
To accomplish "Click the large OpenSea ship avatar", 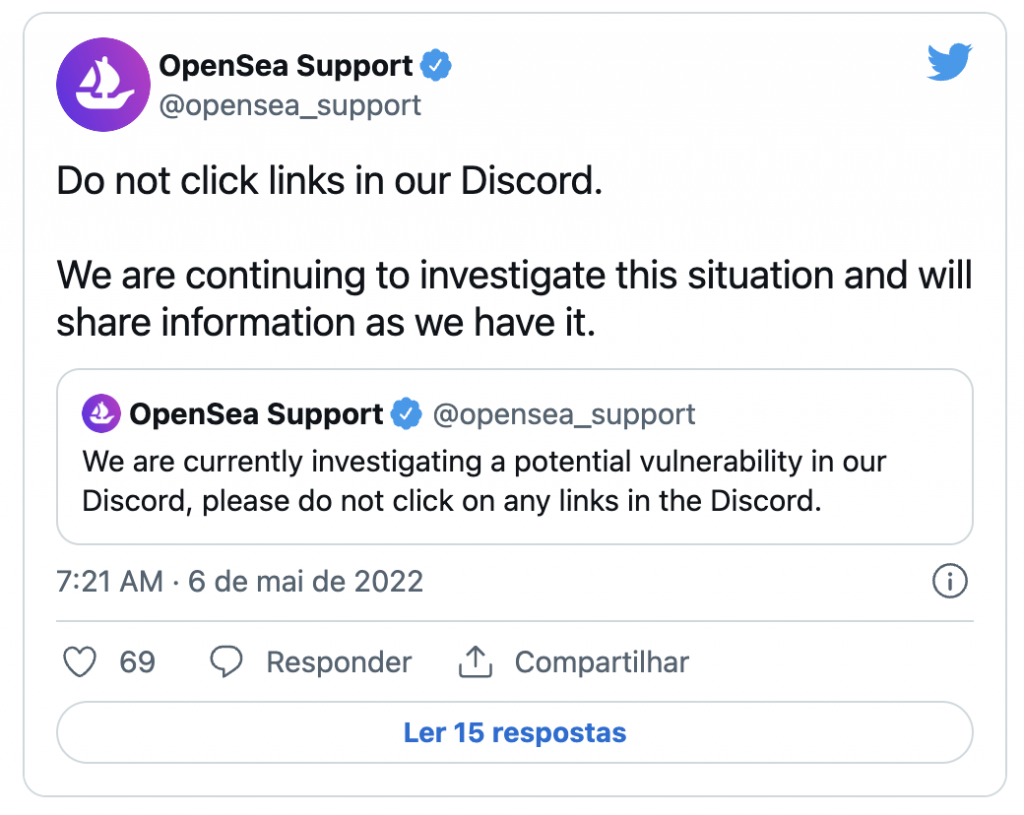I will point(103,85).
